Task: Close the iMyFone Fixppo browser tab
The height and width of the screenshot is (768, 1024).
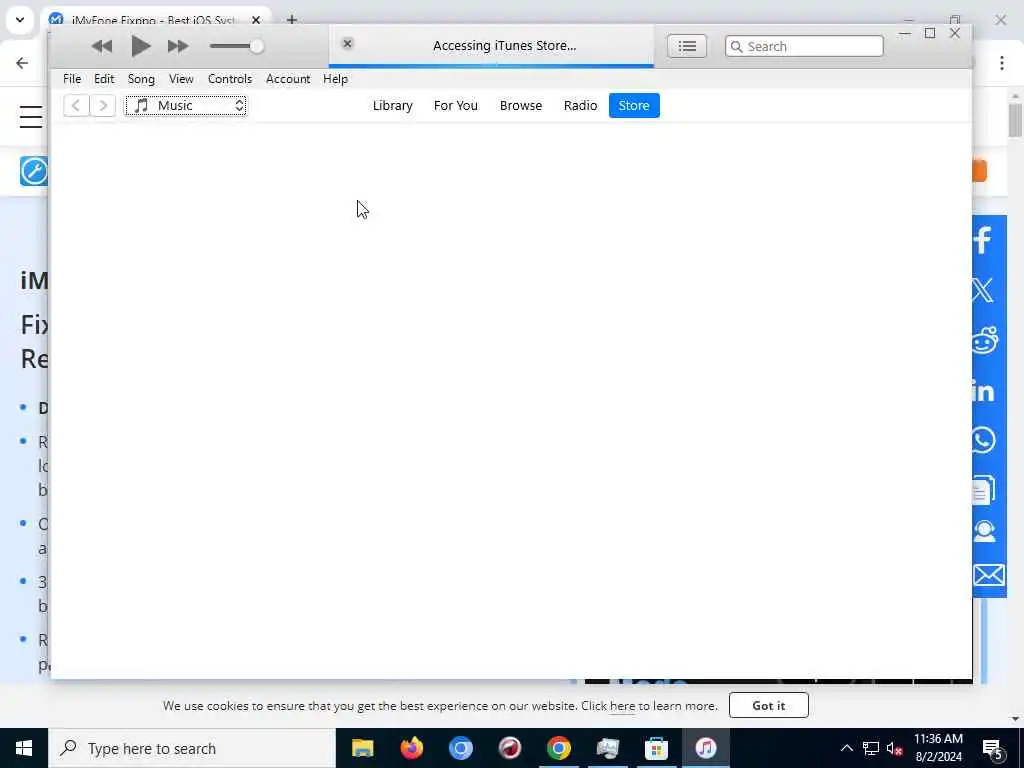Action: (256, 20)
